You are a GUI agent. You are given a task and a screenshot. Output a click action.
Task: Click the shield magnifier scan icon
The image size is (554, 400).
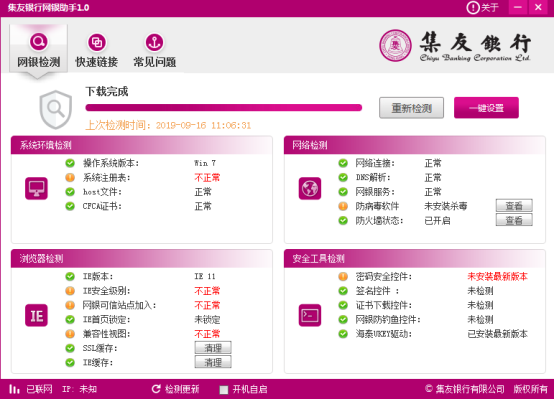(55, 109)
